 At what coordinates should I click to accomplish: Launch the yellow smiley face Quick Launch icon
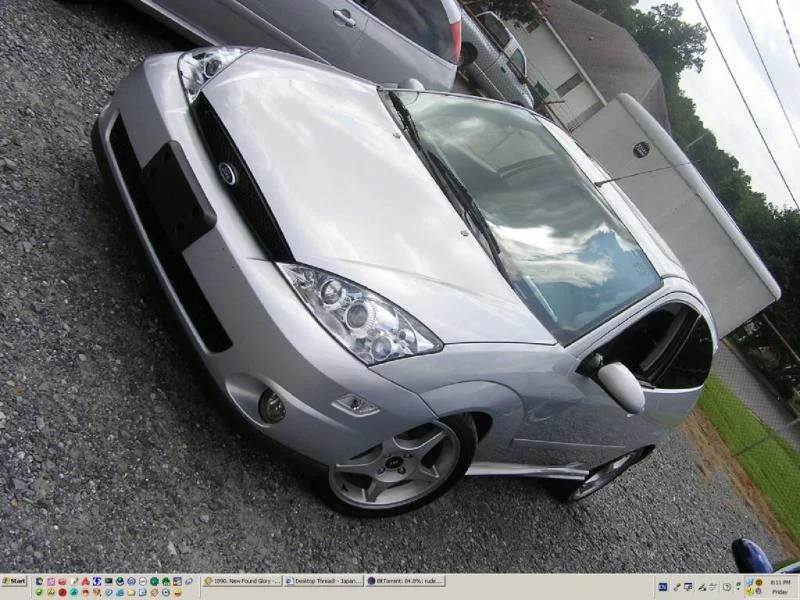(178, 592)
